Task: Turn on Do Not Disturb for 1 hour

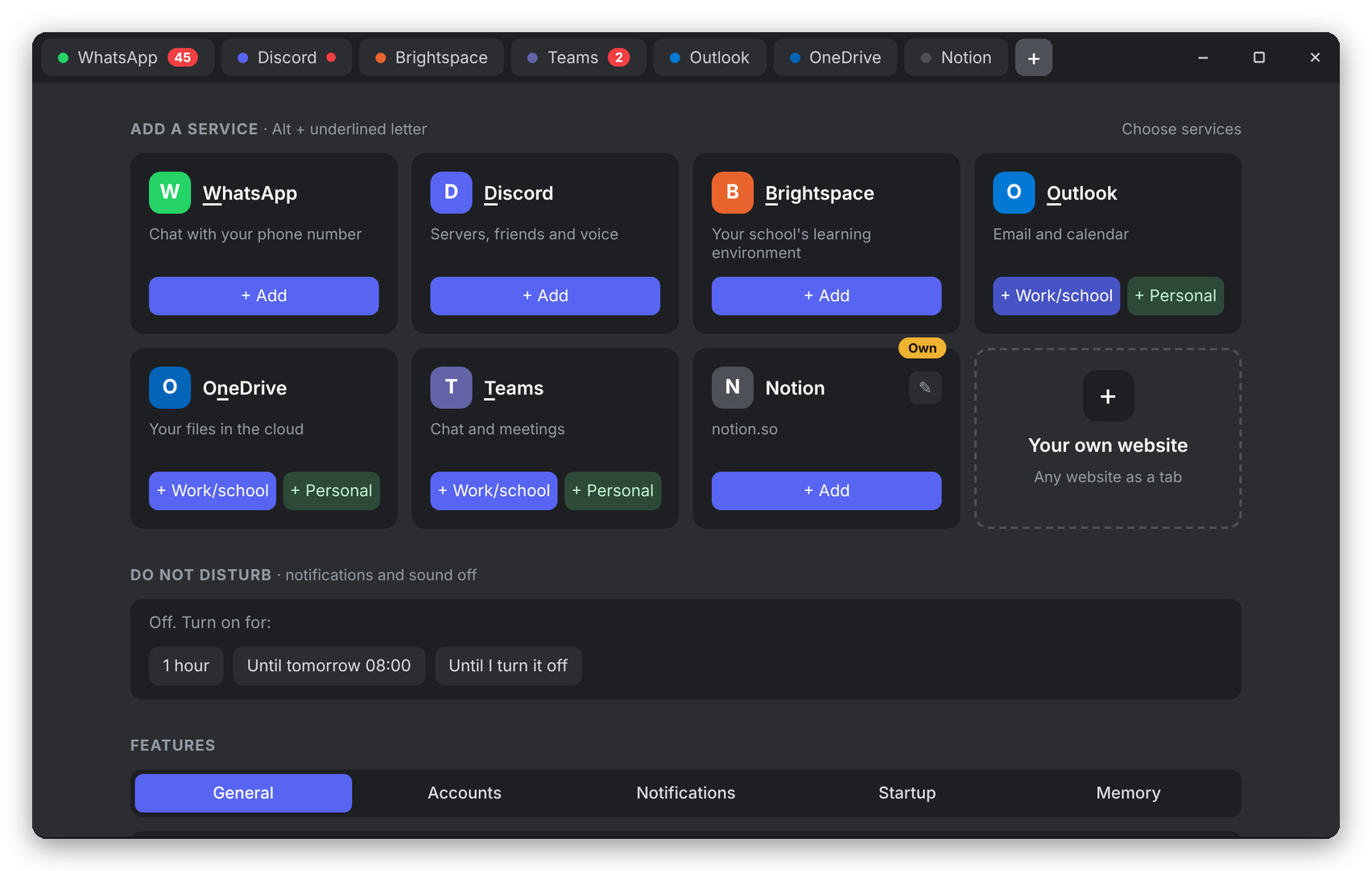Action: pyautogui.click(x=186, y=666)
